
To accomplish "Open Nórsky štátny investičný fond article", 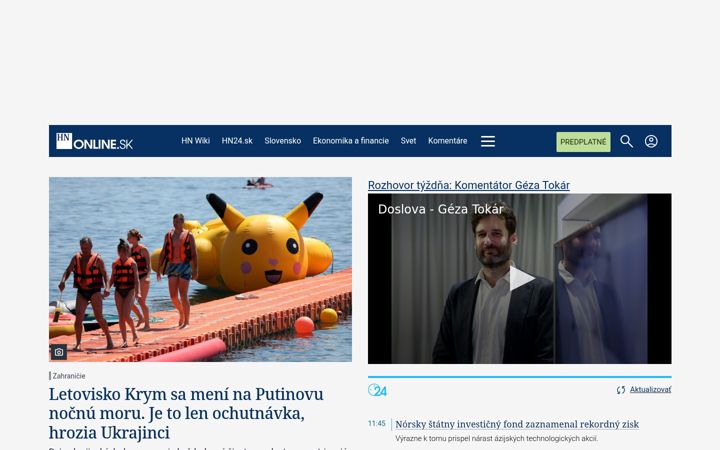I will click(517, 424).
